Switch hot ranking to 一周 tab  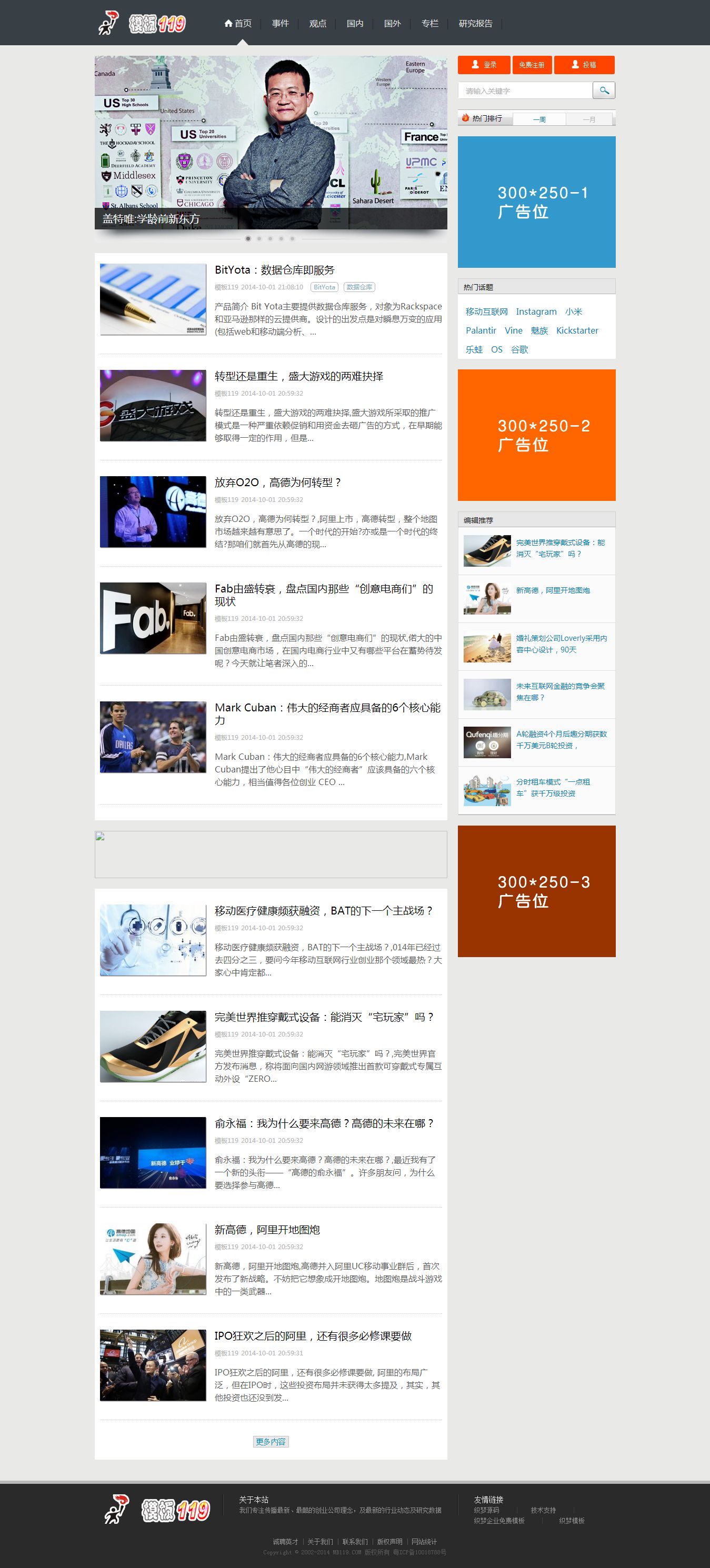539,119
